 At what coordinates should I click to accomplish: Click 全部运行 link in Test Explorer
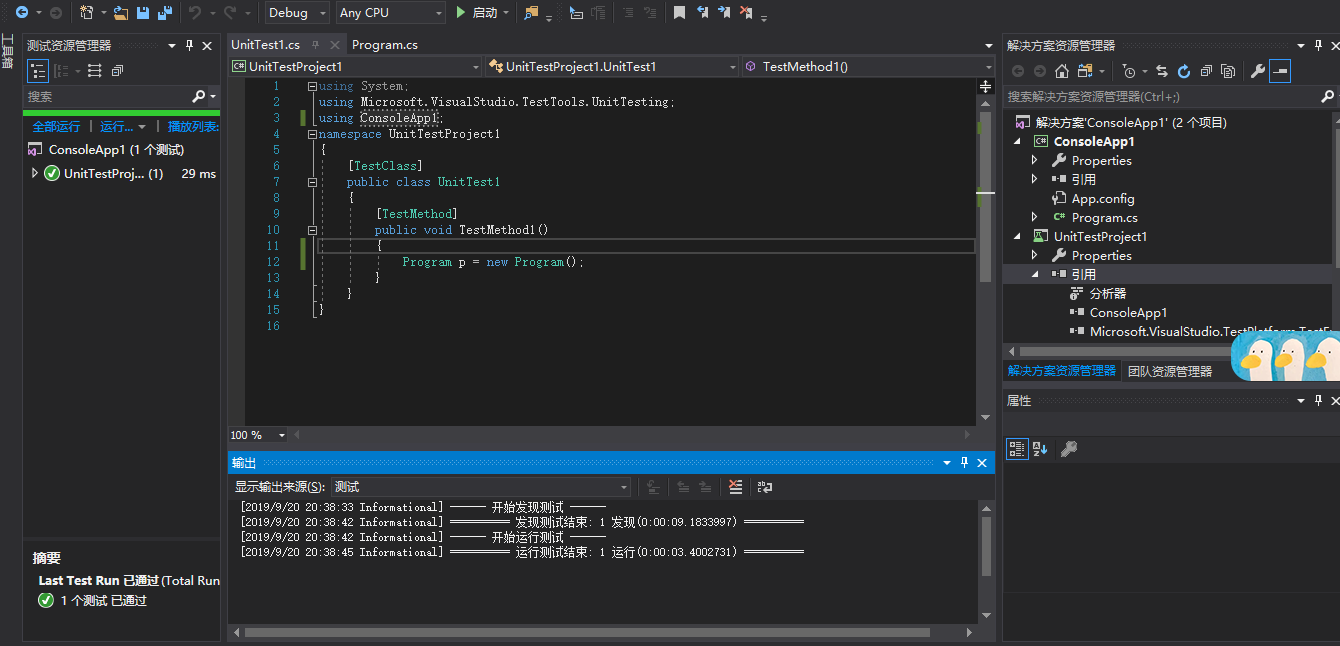[x=56, y=127]
